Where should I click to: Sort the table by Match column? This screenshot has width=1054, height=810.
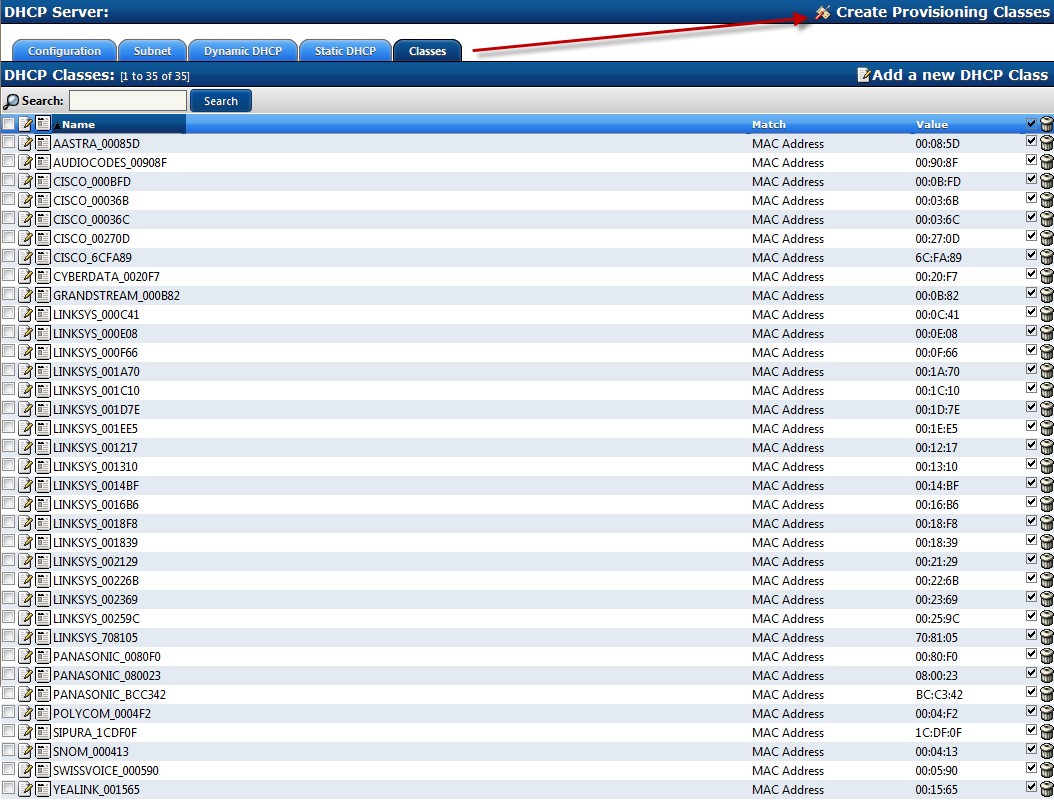(769, 124)
